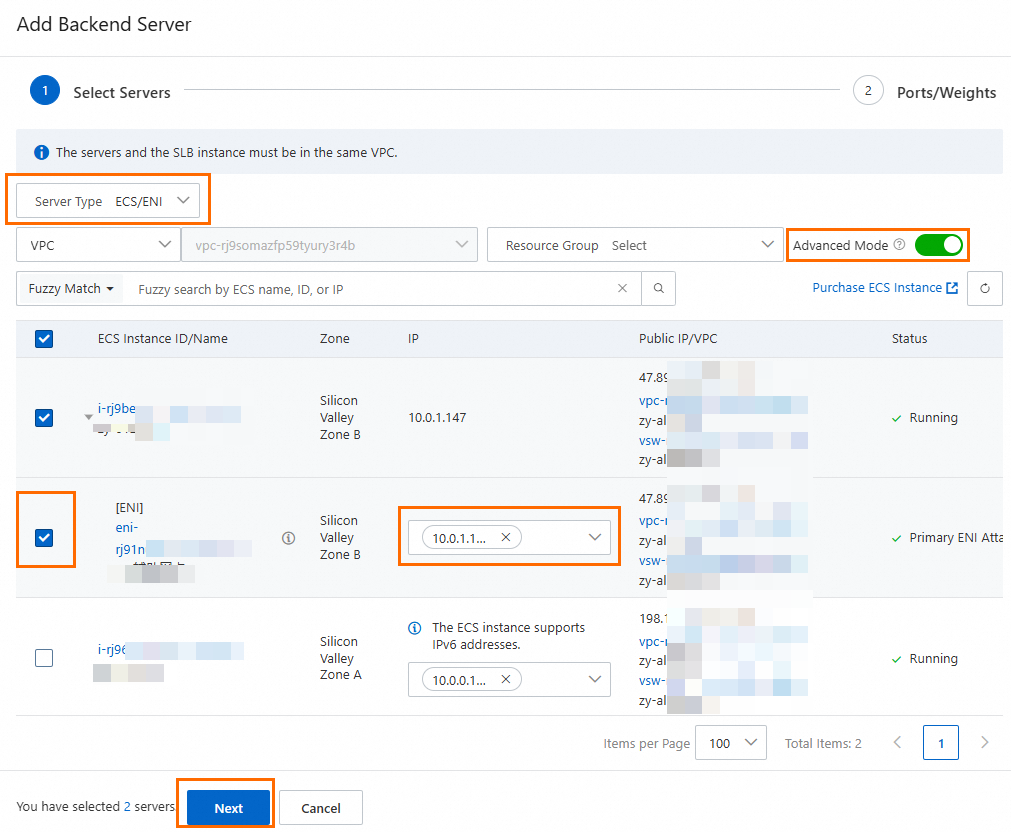The height and width of the screenshot is (832, 1011).
Task: Click the 10.0.1.147 IP cell
Action: pos(437,418)
